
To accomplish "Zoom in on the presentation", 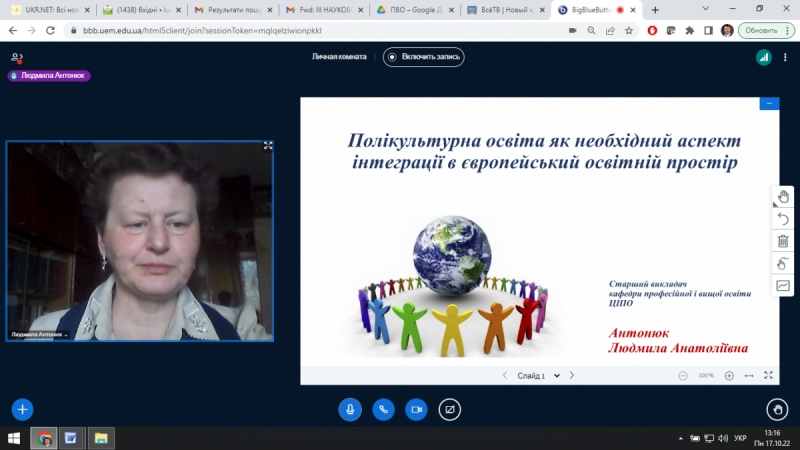I will pyautogui.click(x=729, y=376).
